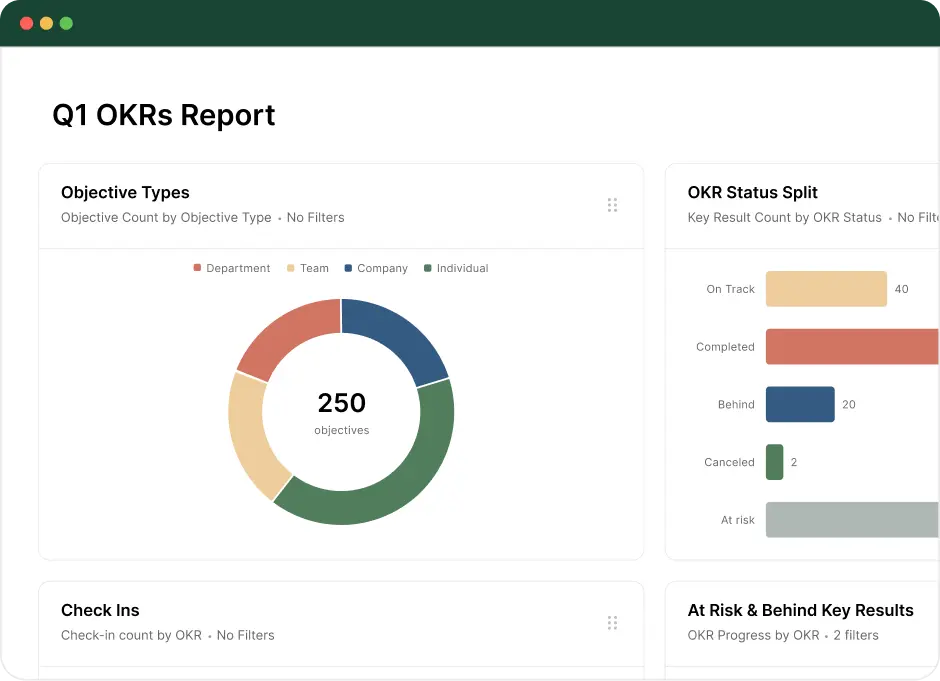The width and height of the screenshot is (940, 681).
Task: Click the green macOS zoom window button
Action: tap(67, 23)
